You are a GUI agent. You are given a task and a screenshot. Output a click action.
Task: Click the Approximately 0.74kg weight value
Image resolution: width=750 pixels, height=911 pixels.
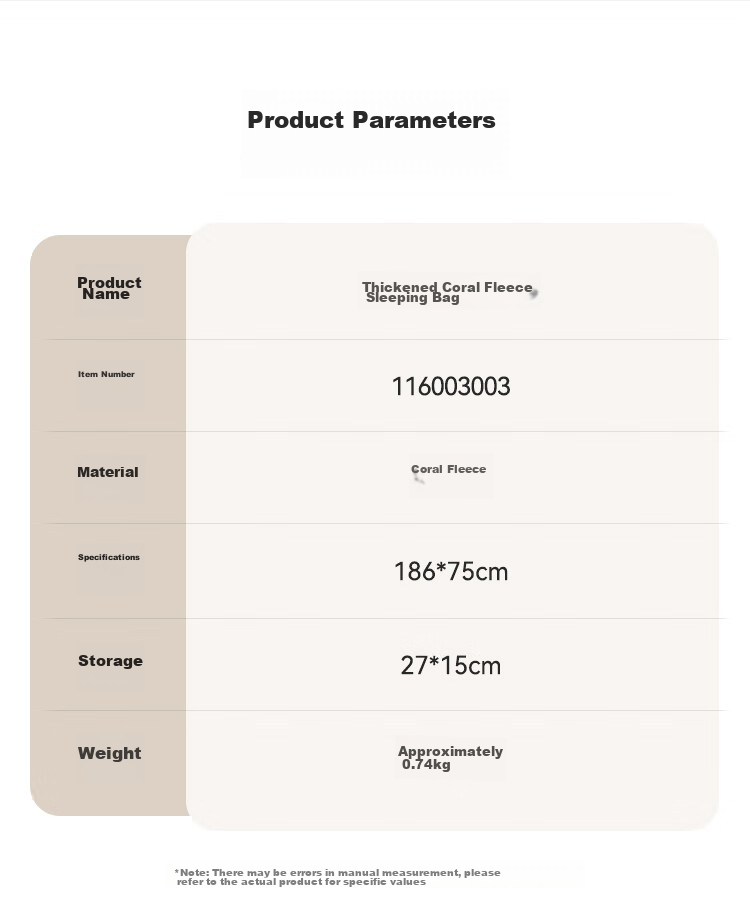[450, 758]
